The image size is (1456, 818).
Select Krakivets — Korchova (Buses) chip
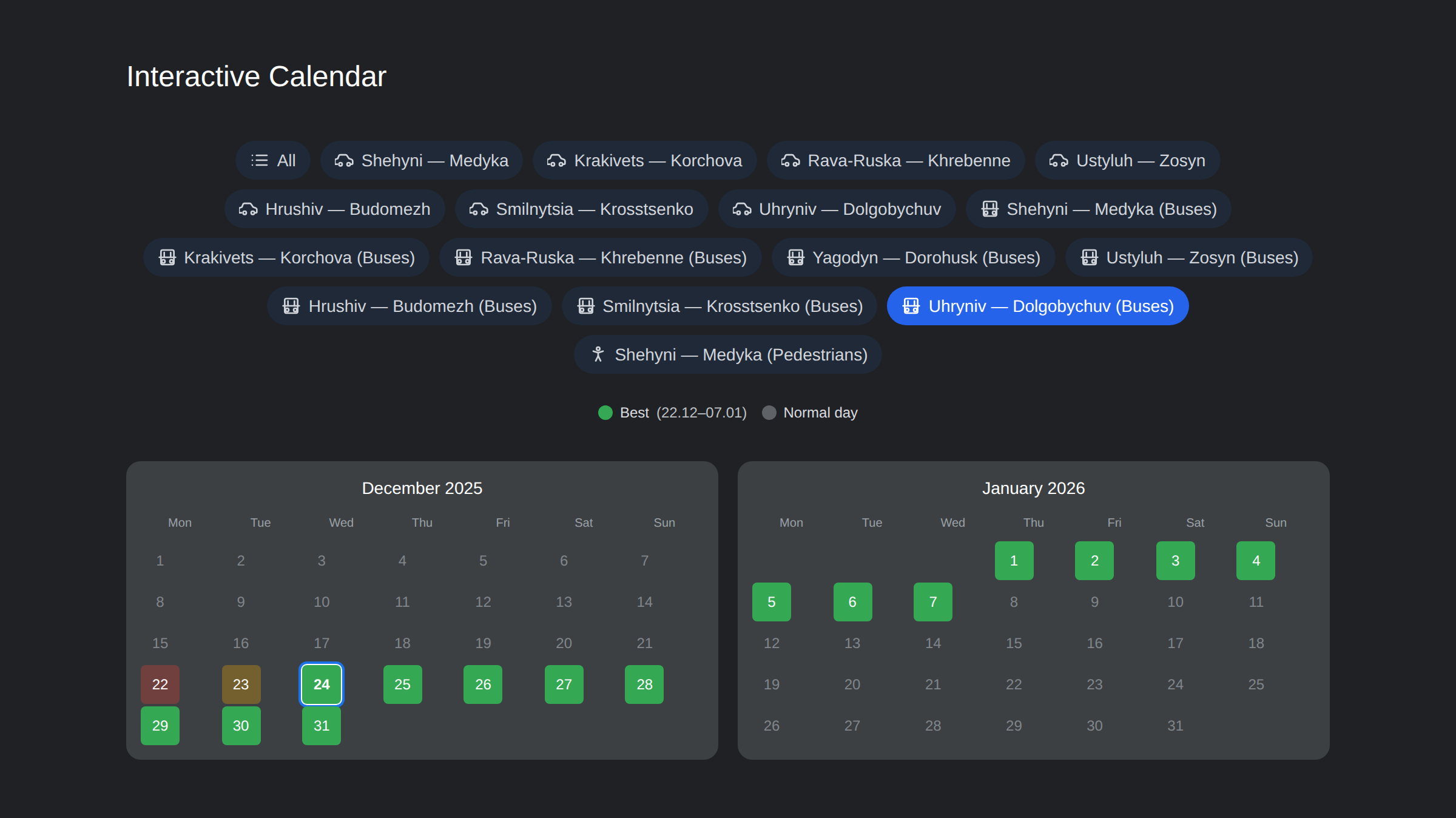click(x=286, y=257)
